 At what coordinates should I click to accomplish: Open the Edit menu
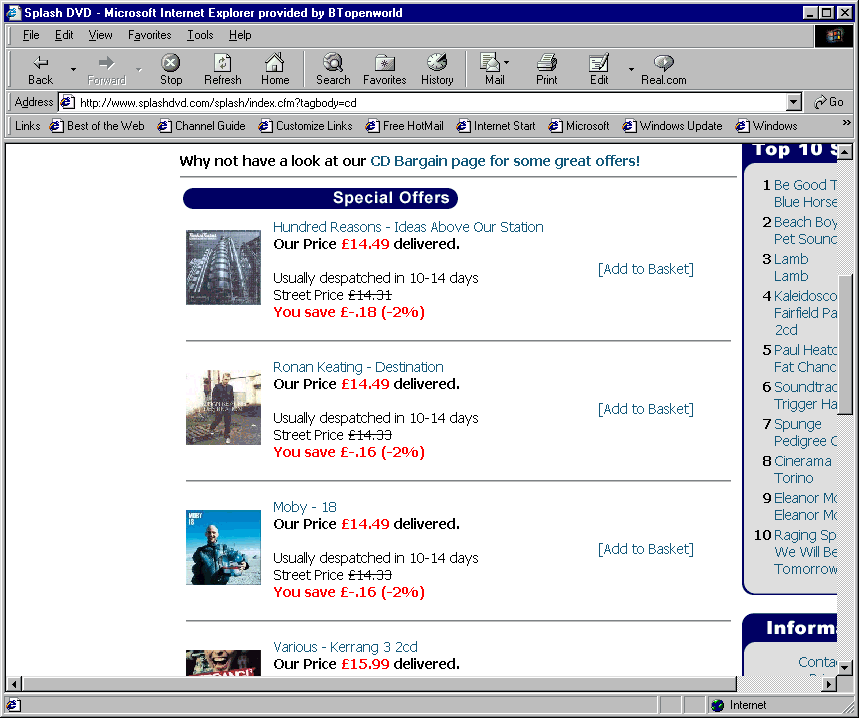(x=64, y=35)
